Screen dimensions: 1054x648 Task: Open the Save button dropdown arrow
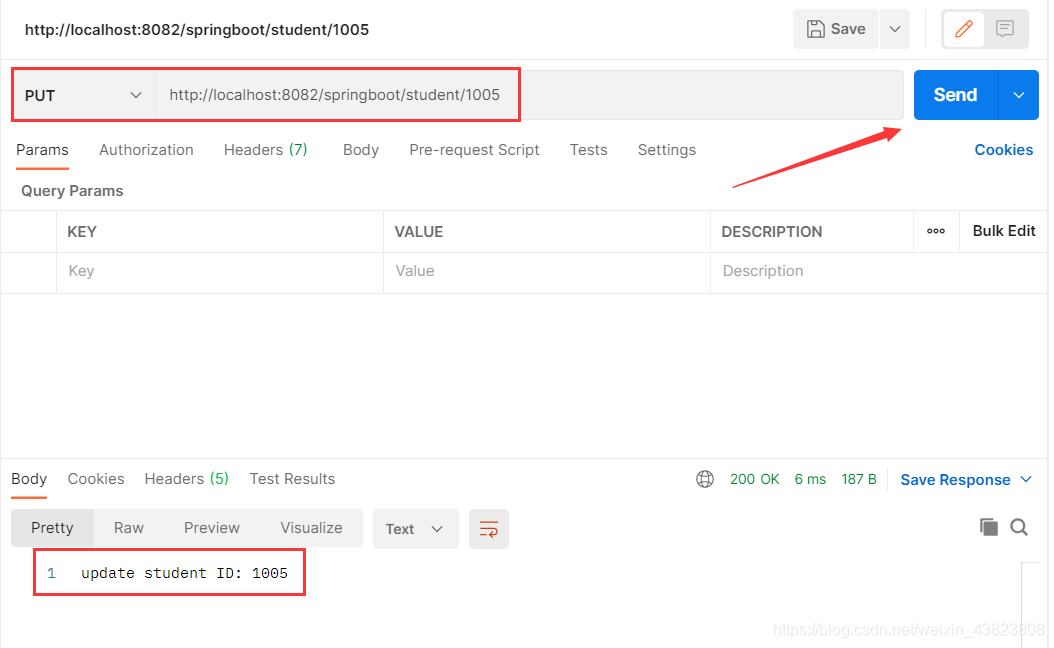tap(894, 29)
